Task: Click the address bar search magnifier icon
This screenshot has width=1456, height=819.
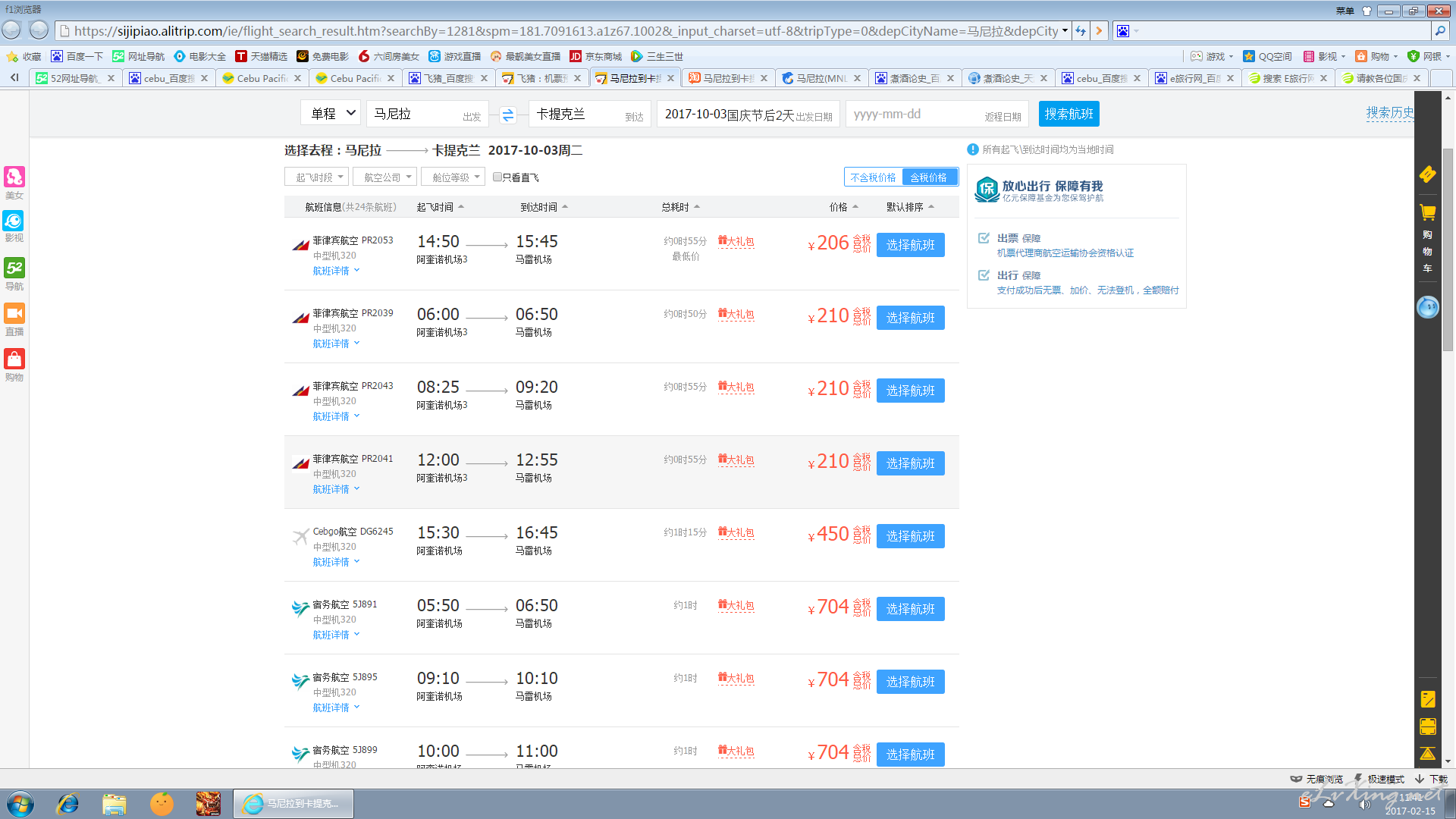Action: pyautogui.click(x=1439, y=30)
